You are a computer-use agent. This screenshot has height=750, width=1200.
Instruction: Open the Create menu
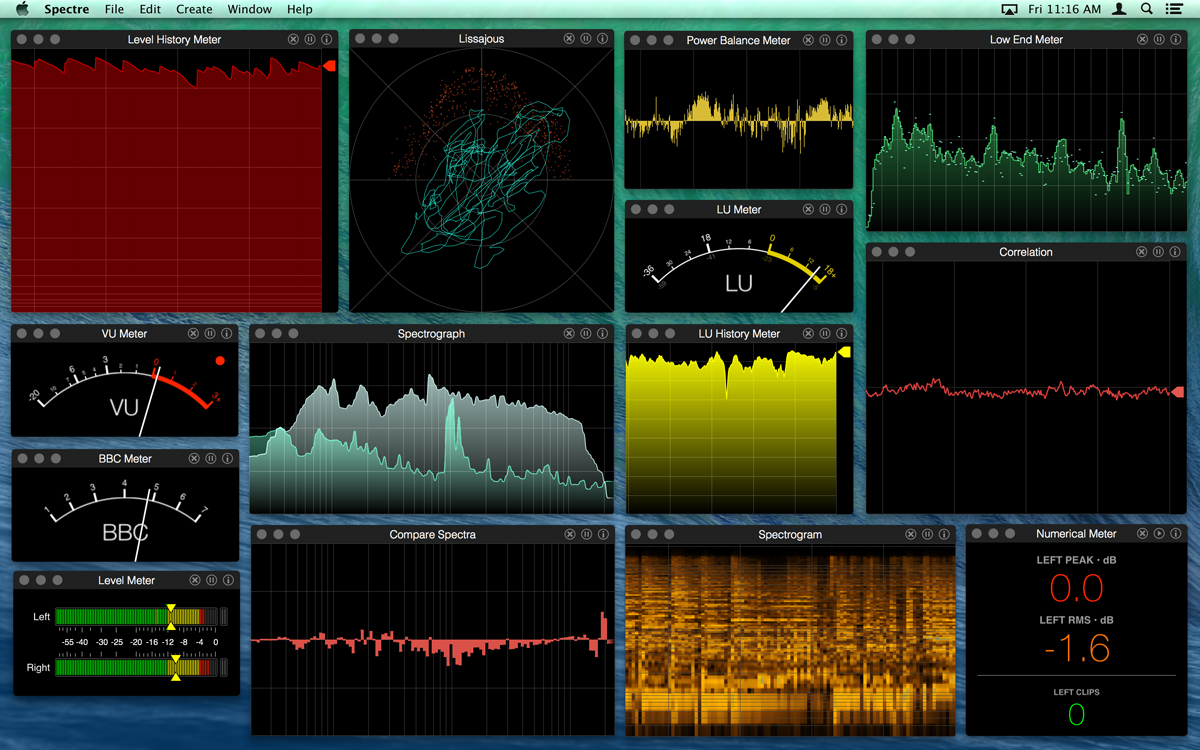193,9
